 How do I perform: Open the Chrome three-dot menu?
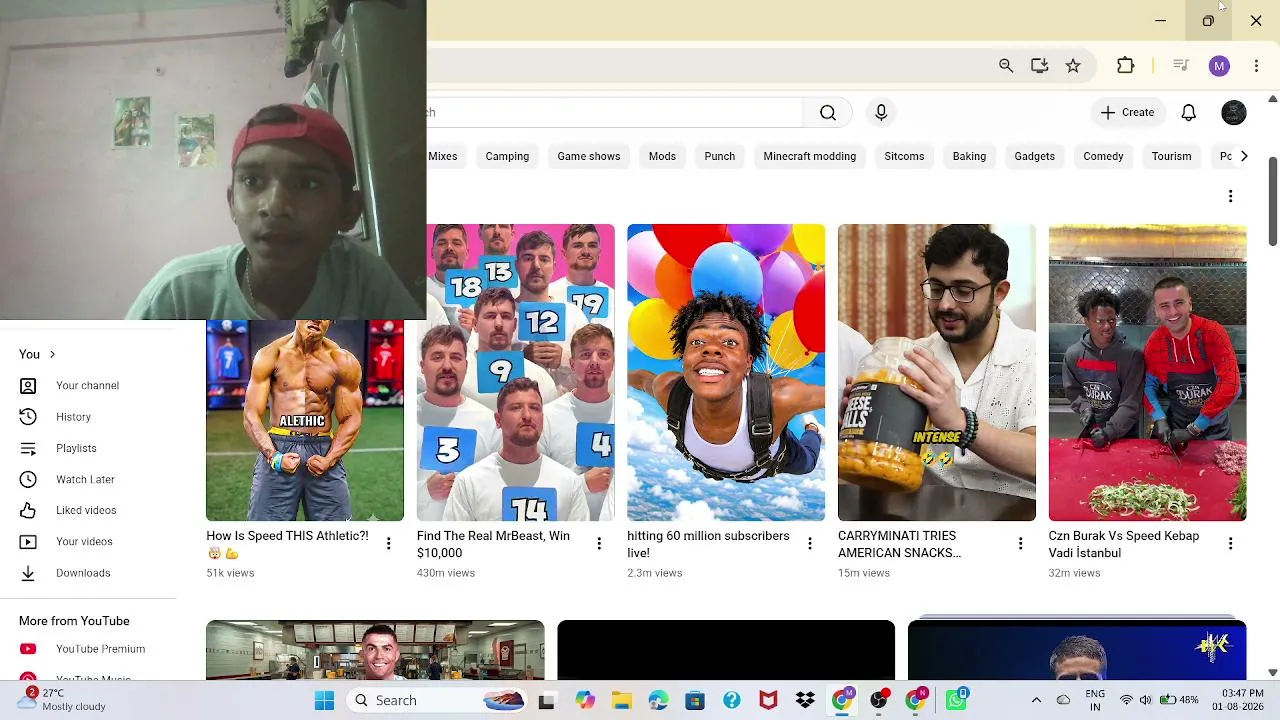(x=1256, y=66)
